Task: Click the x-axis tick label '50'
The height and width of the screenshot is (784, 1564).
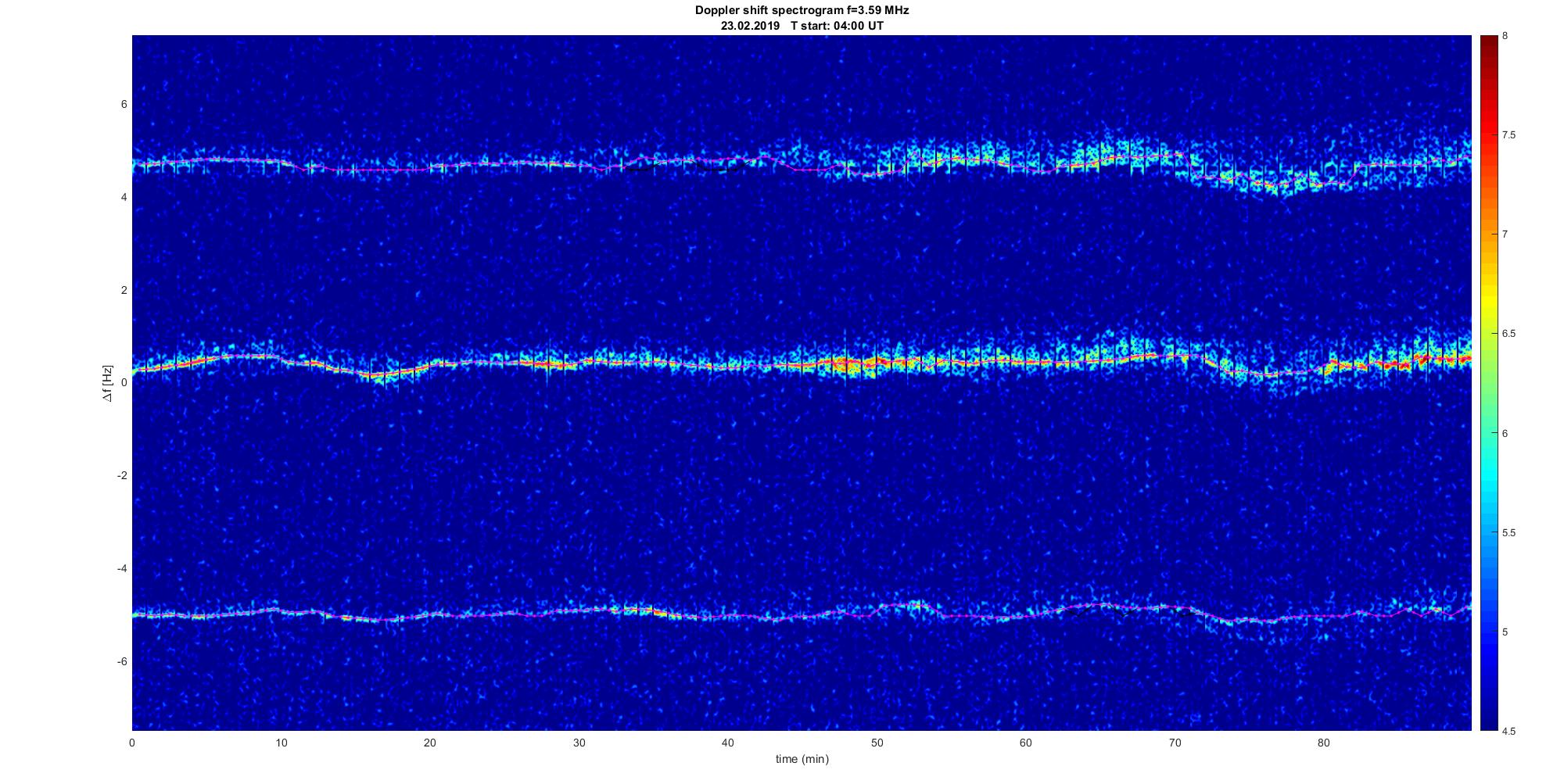Action: tap(877, 743)
